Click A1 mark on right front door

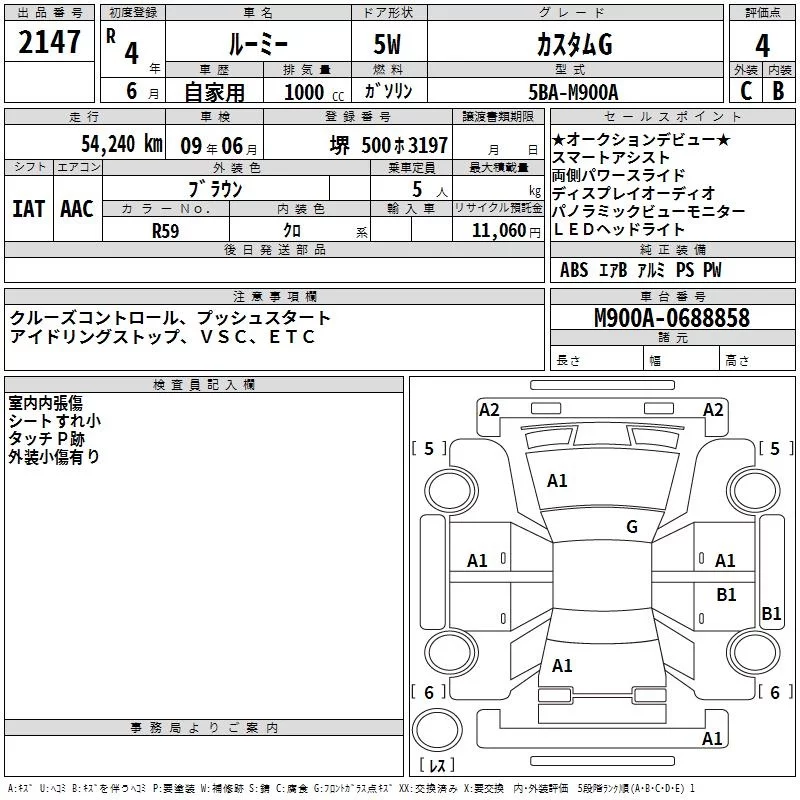pos(725,561)
